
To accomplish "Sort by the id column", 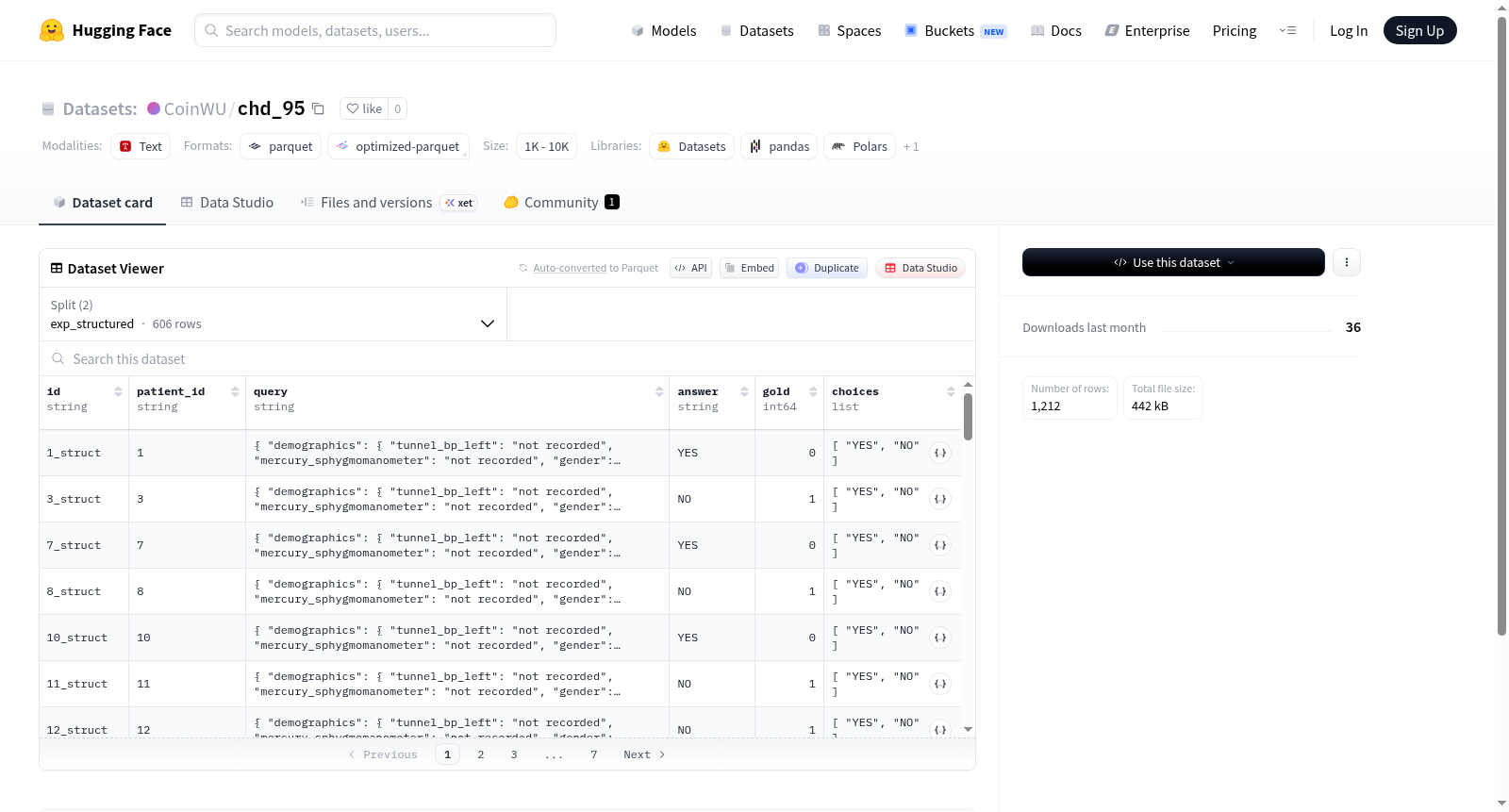I will click(118, 392).
